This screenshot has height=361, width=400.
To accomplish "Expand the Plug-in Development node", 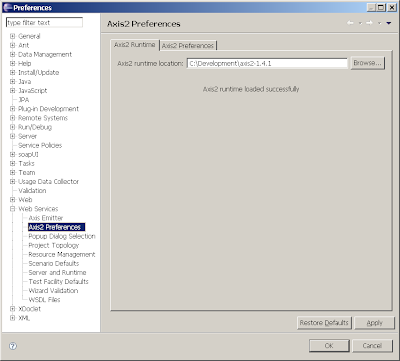I will [12, 109].
